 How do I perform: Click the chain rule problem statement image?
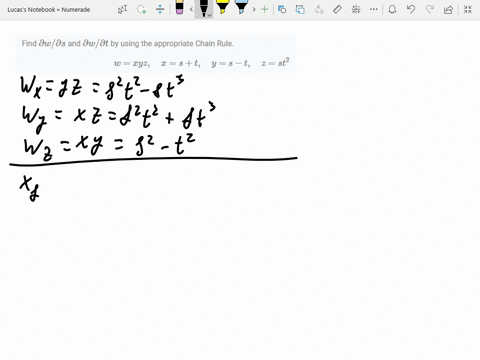[156, 54]
